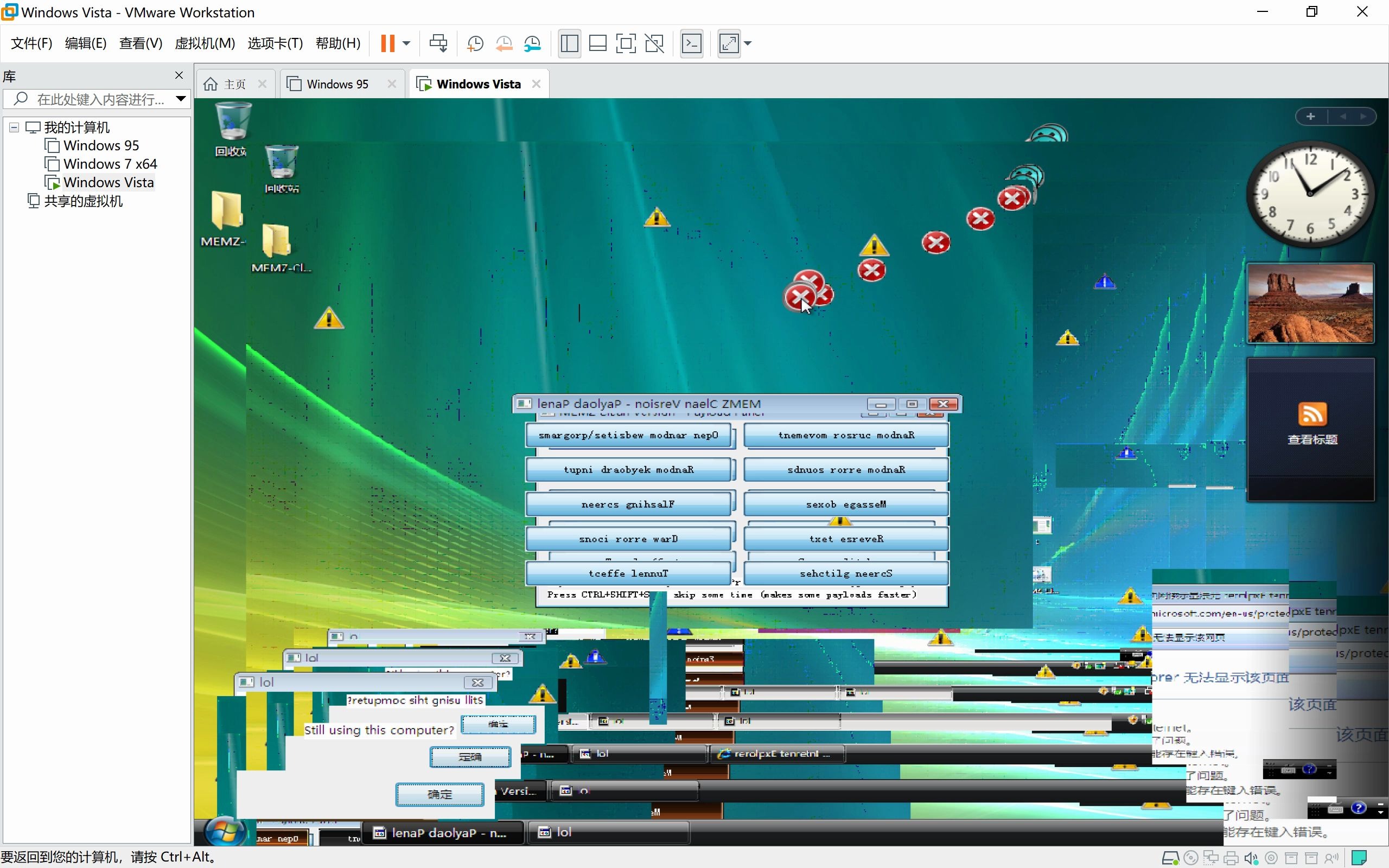
Task: Click 'tceffe lennuT' MEMZ button
Action: point(628,573)
